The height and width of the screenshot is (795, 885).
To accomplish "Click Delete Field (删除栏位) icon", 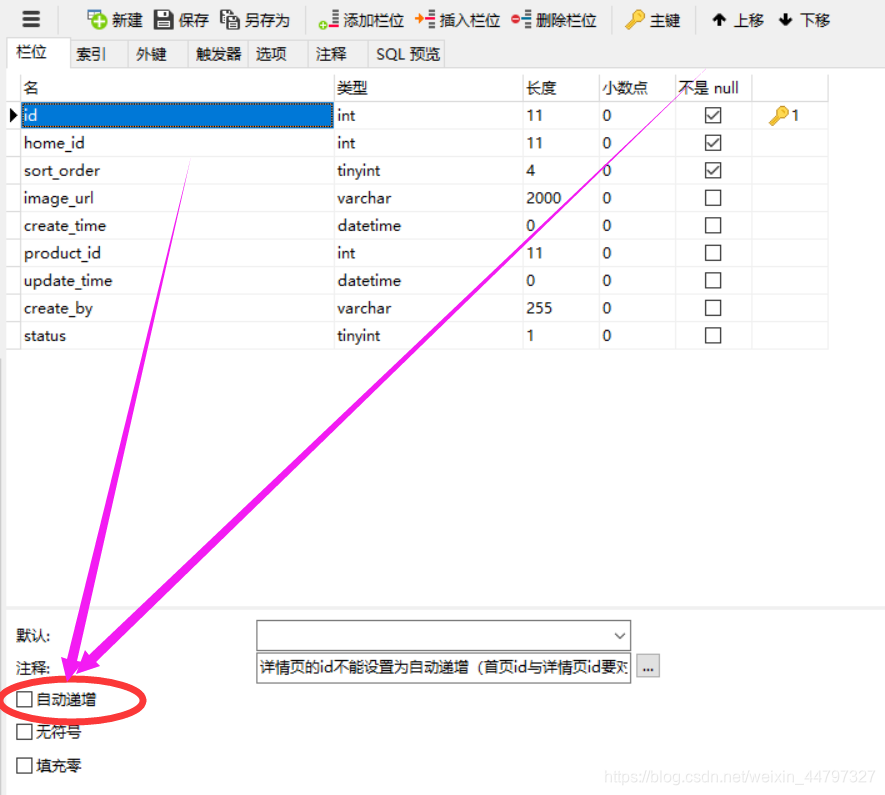I will point(521,20).
